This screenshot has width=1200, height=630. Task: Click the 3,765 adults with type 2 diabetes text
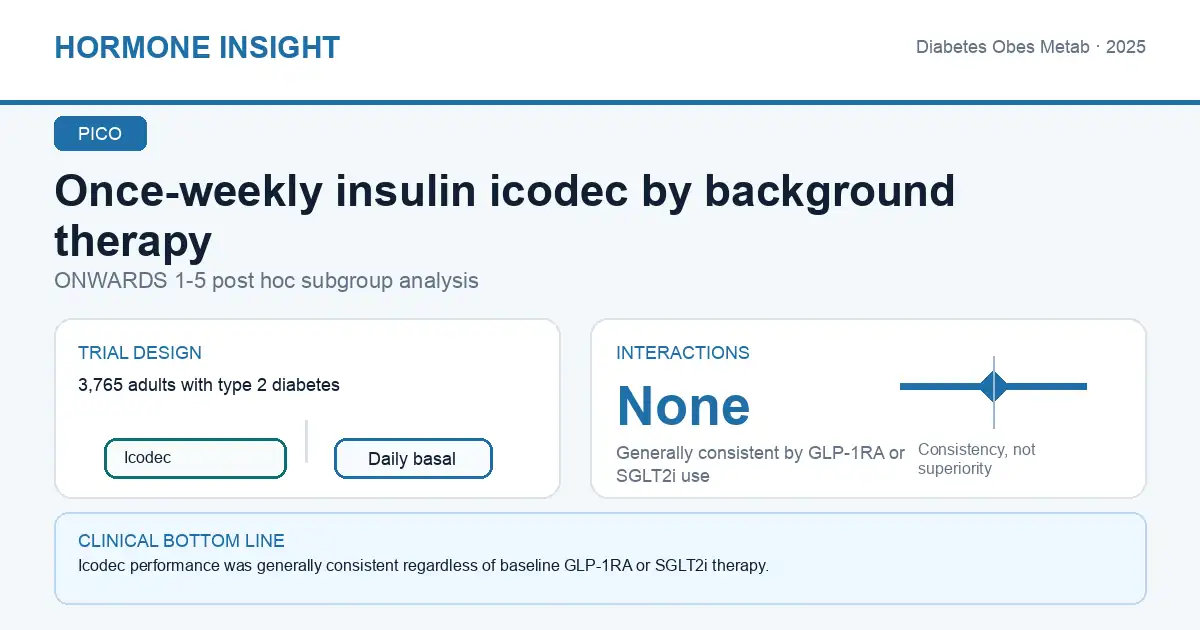[x=209, y=385]
